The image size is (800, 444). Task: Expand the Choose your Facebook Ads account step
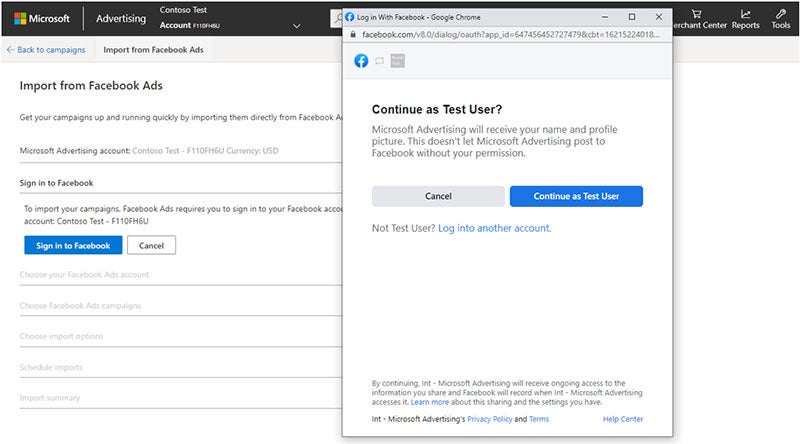point(84,275)
